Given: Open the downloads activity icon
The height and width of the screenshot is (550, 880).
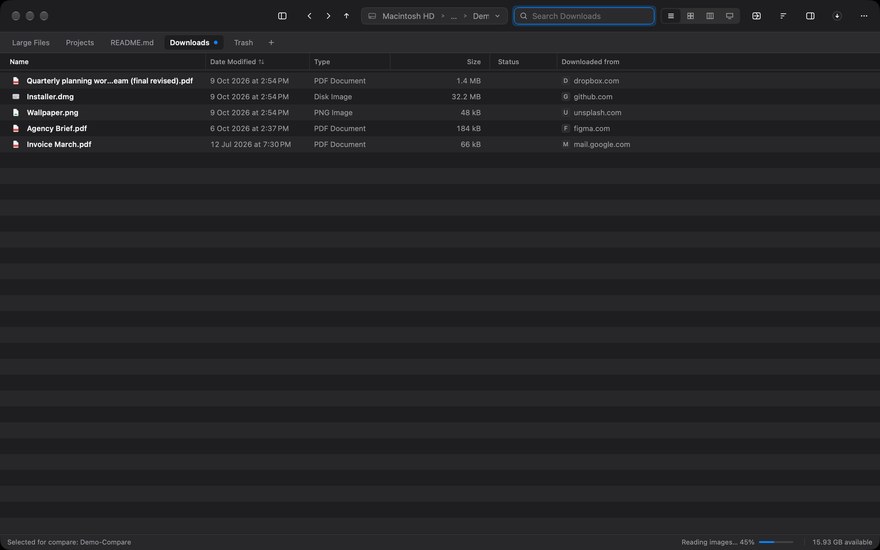Looking at the screenshot, I should point(837,16).
